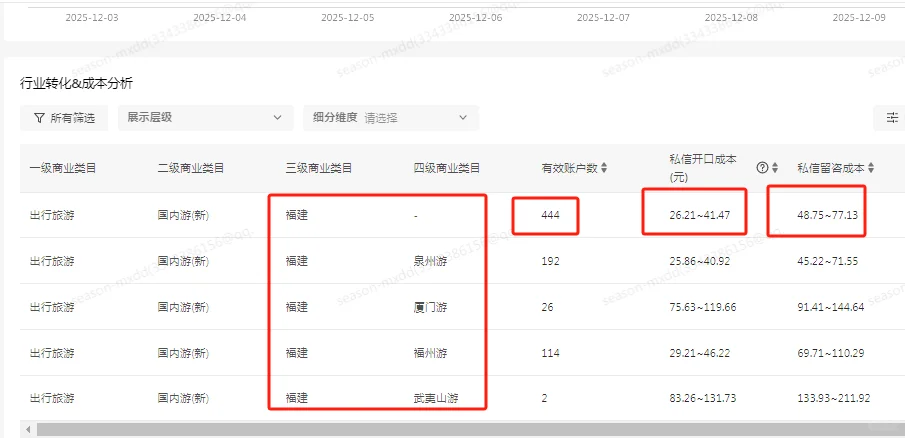The image size is (905, 438).
Task: Click the chart date label 2025-12-09
Action: point(859,18)
